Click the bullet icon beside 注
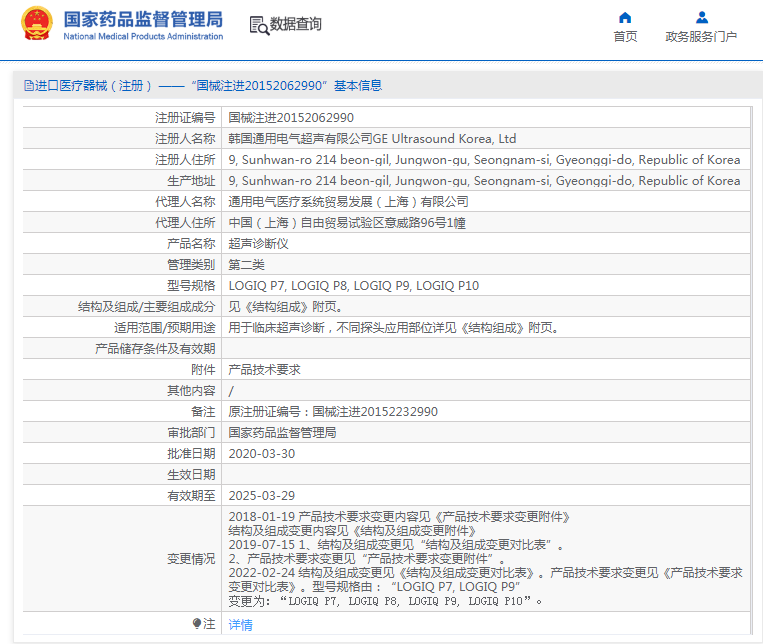Screen dimensions: 763x644 (197, 624)
